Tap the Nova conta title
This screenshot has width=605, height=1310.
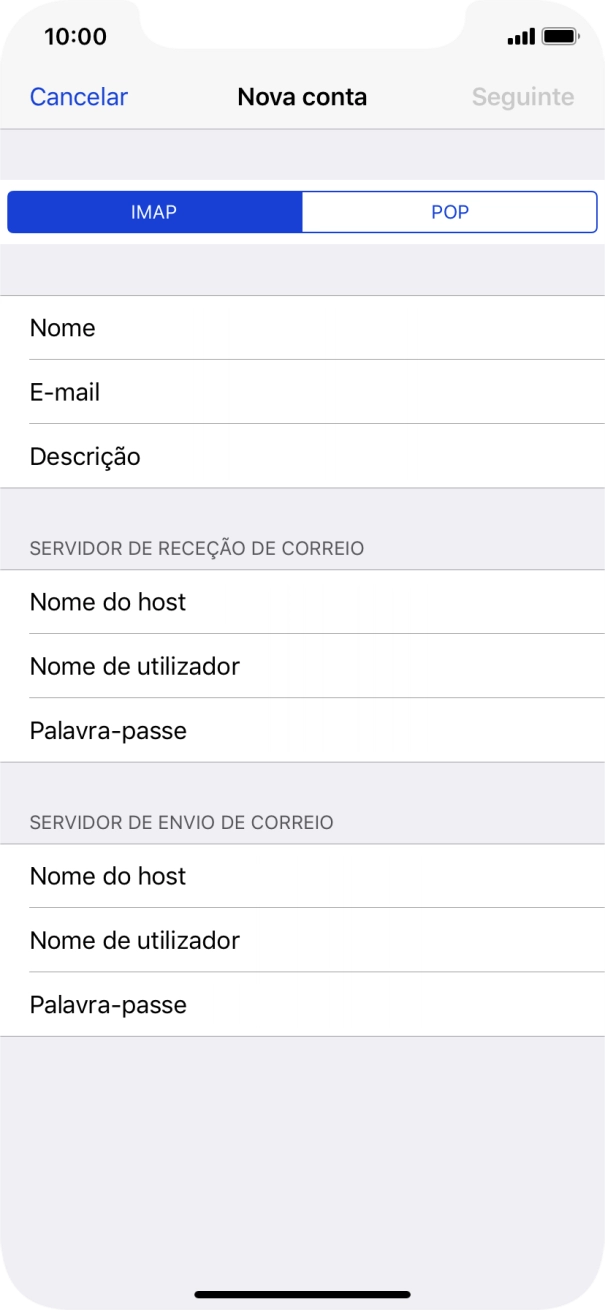(302, 96)
